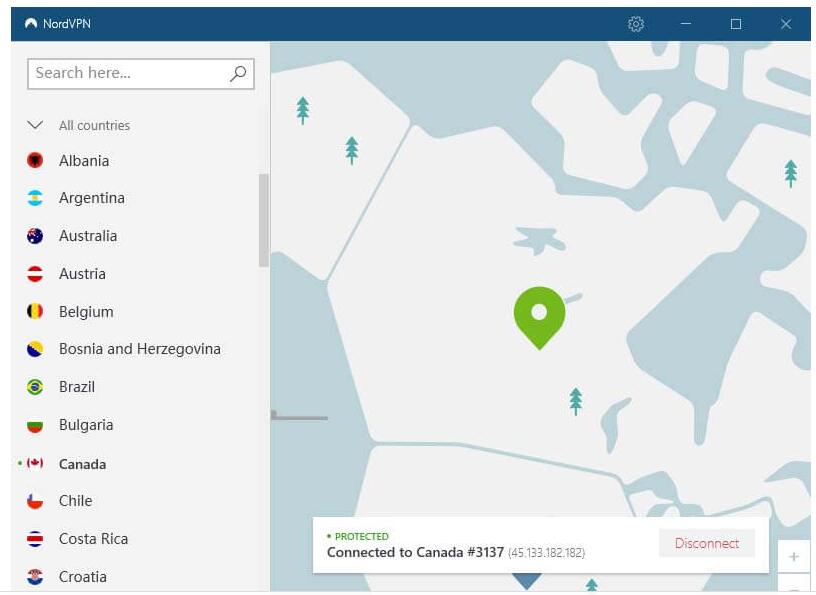Open settings via the gear icon
Image resolution: width=816 pixels, height=595 pixels.
[635, 24]
